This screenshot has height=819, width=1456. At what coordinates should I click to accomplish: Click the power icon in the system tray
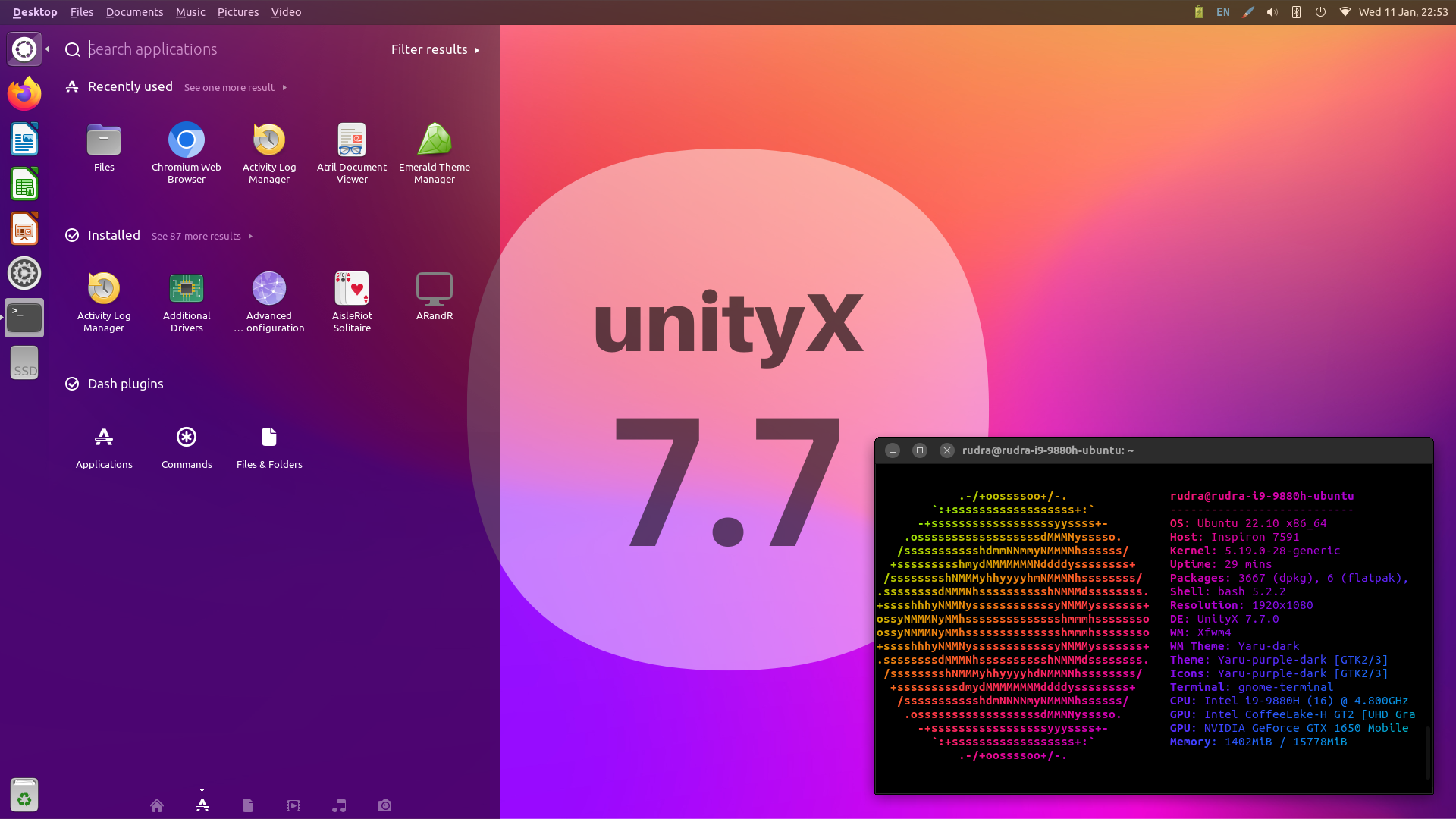coord(1320,12)
